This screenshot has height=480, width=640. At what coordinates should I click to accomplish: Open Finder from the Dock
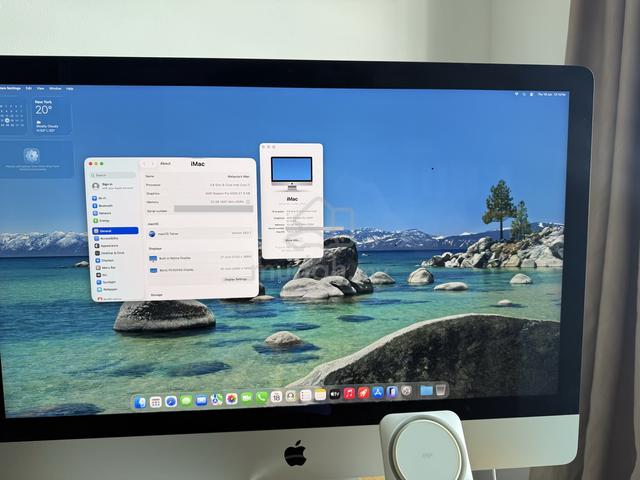140,402
